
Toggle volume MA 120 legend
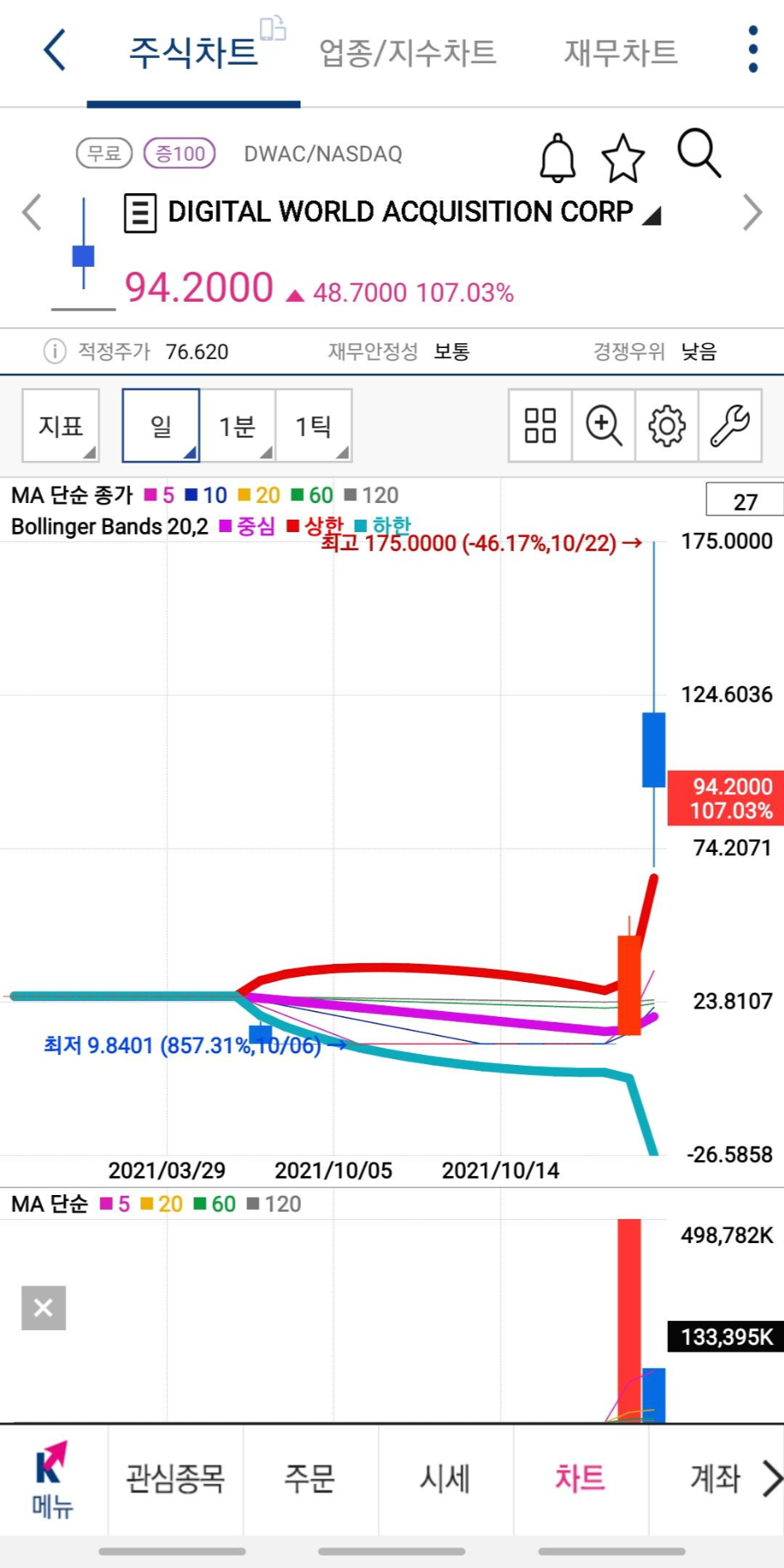(x=274, y=1204)
